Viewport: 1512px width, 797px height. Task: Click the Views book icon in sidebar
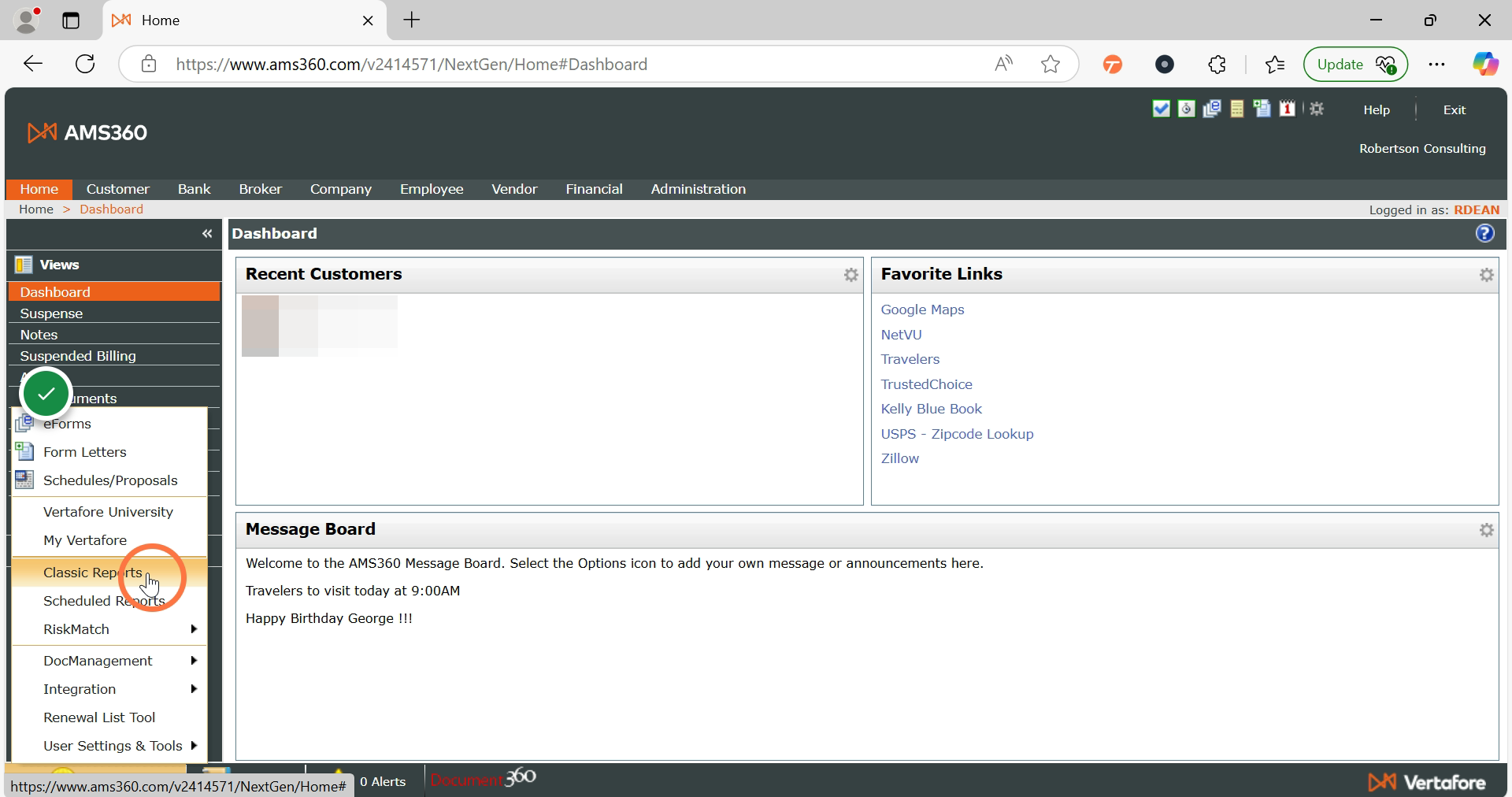[24, 265]
